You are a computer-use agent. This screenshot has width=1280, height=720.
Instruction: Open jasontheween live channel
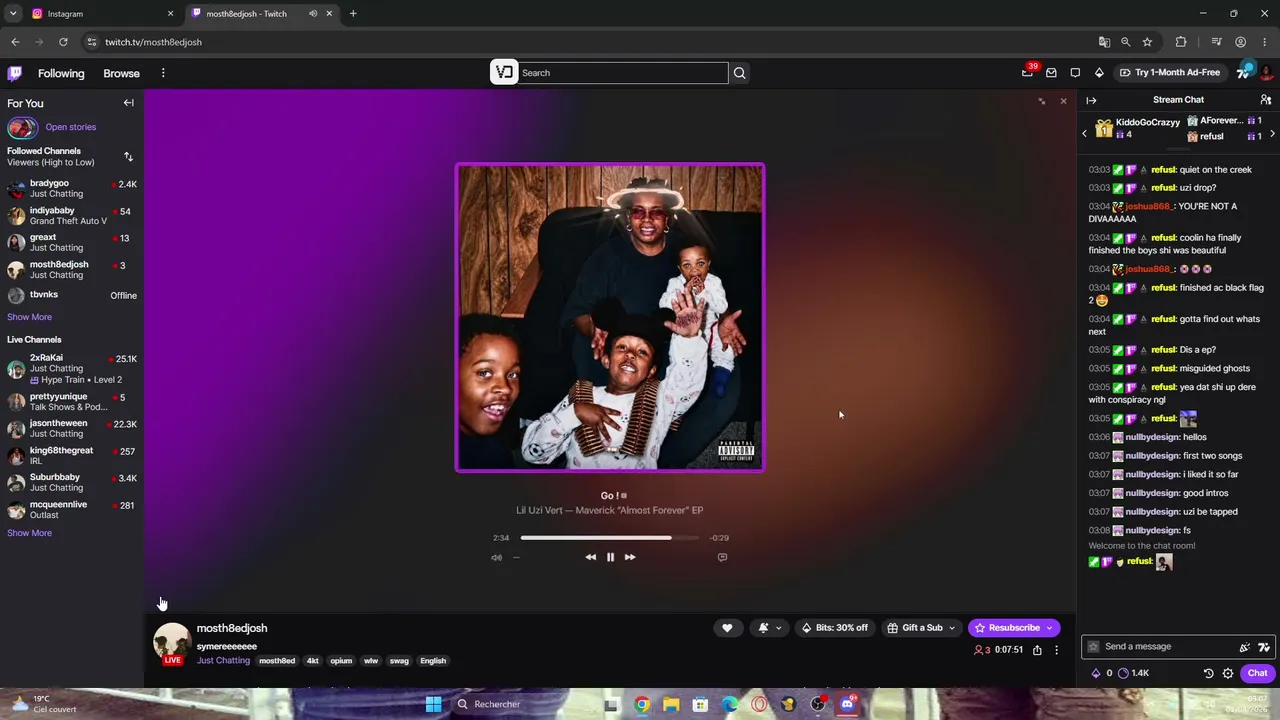point(72,428)
